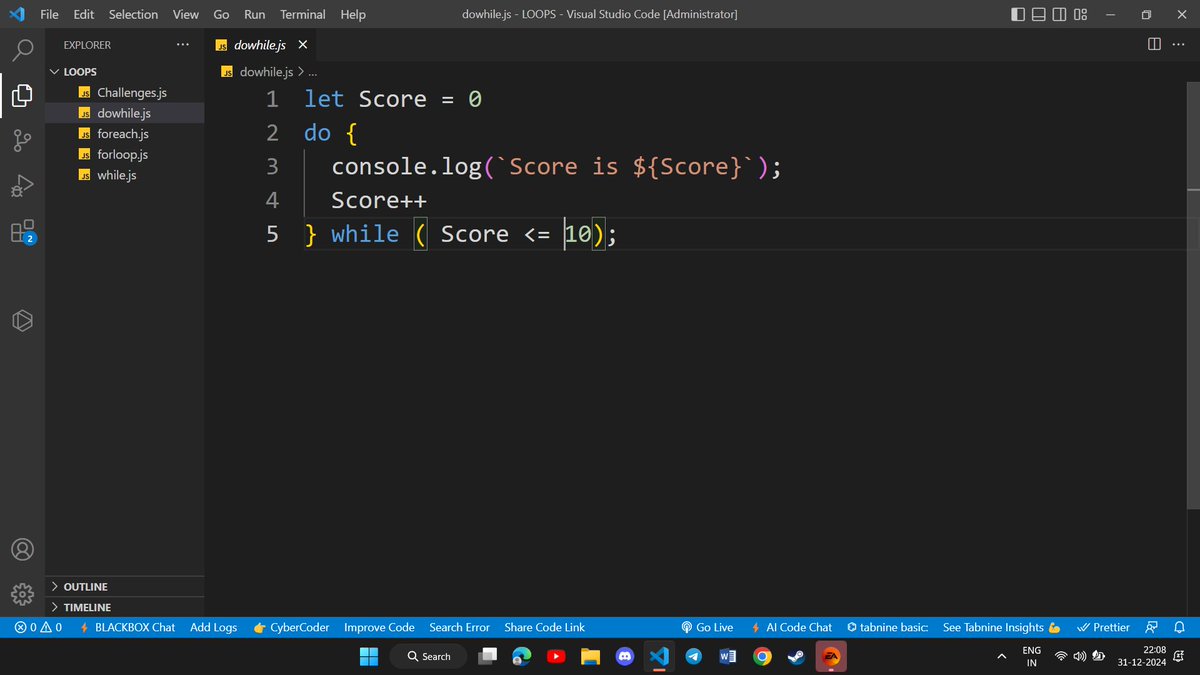Click the Go Live server button
This screenshot has height=675, width=1200.
point(707,627)
